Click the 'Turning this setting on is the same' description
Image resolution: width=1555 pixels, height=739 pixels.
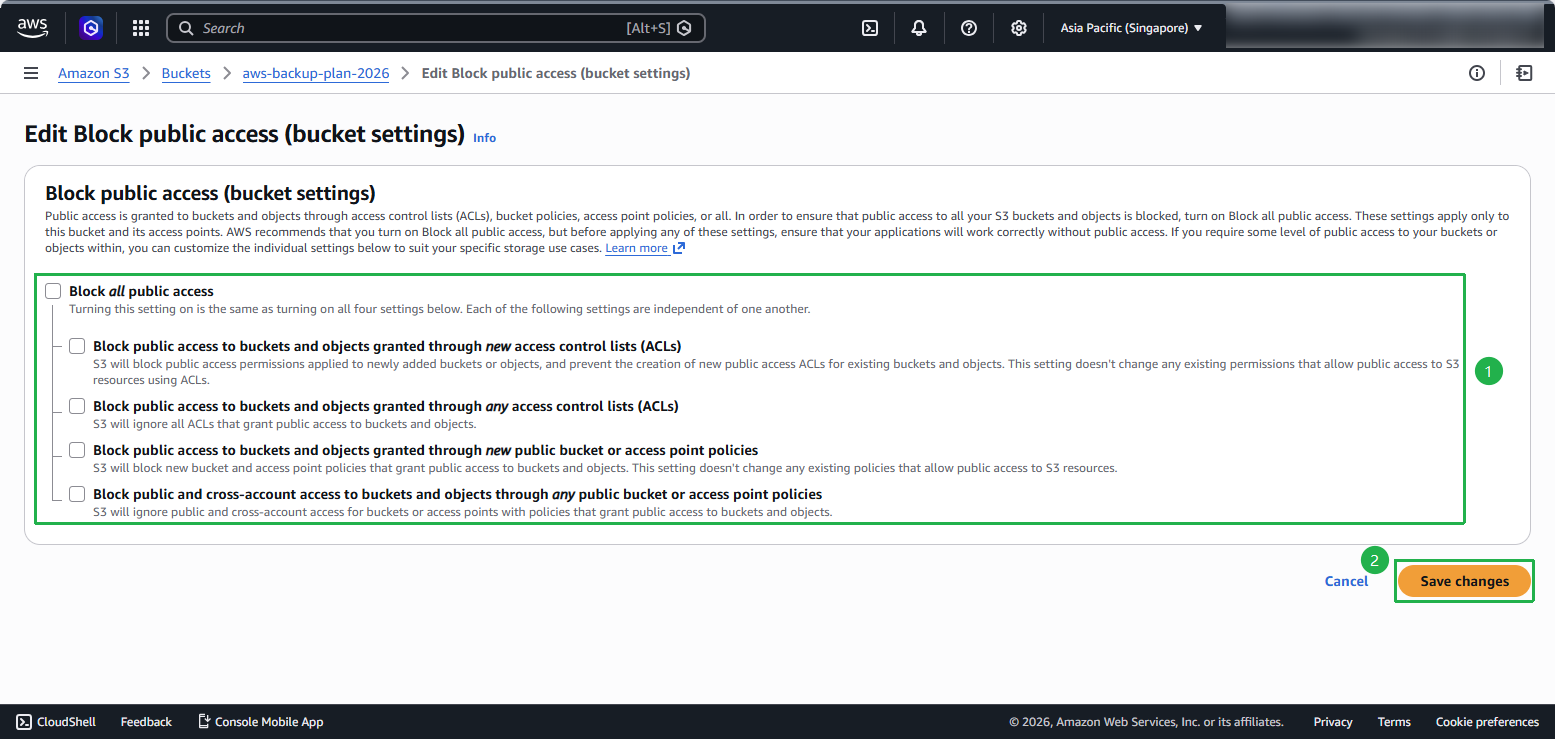click(x=440, y=309)
